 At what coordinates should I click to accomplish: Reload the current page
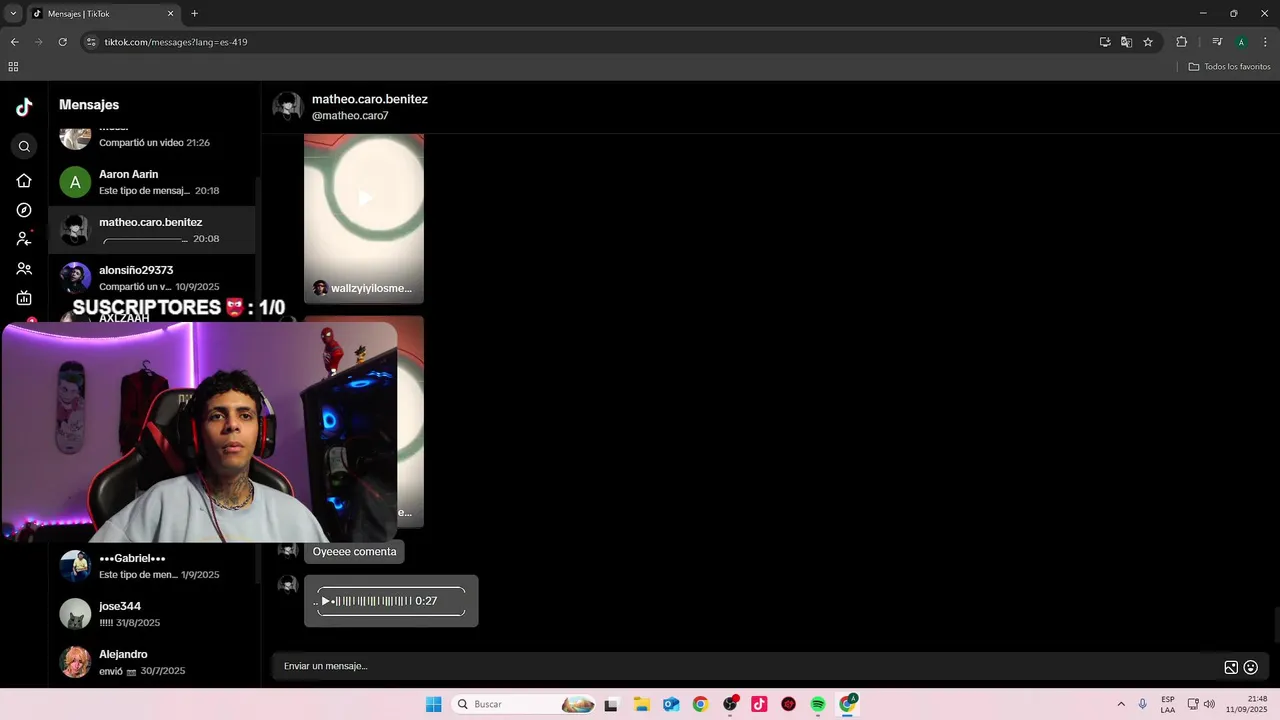(x=62, y=42)
